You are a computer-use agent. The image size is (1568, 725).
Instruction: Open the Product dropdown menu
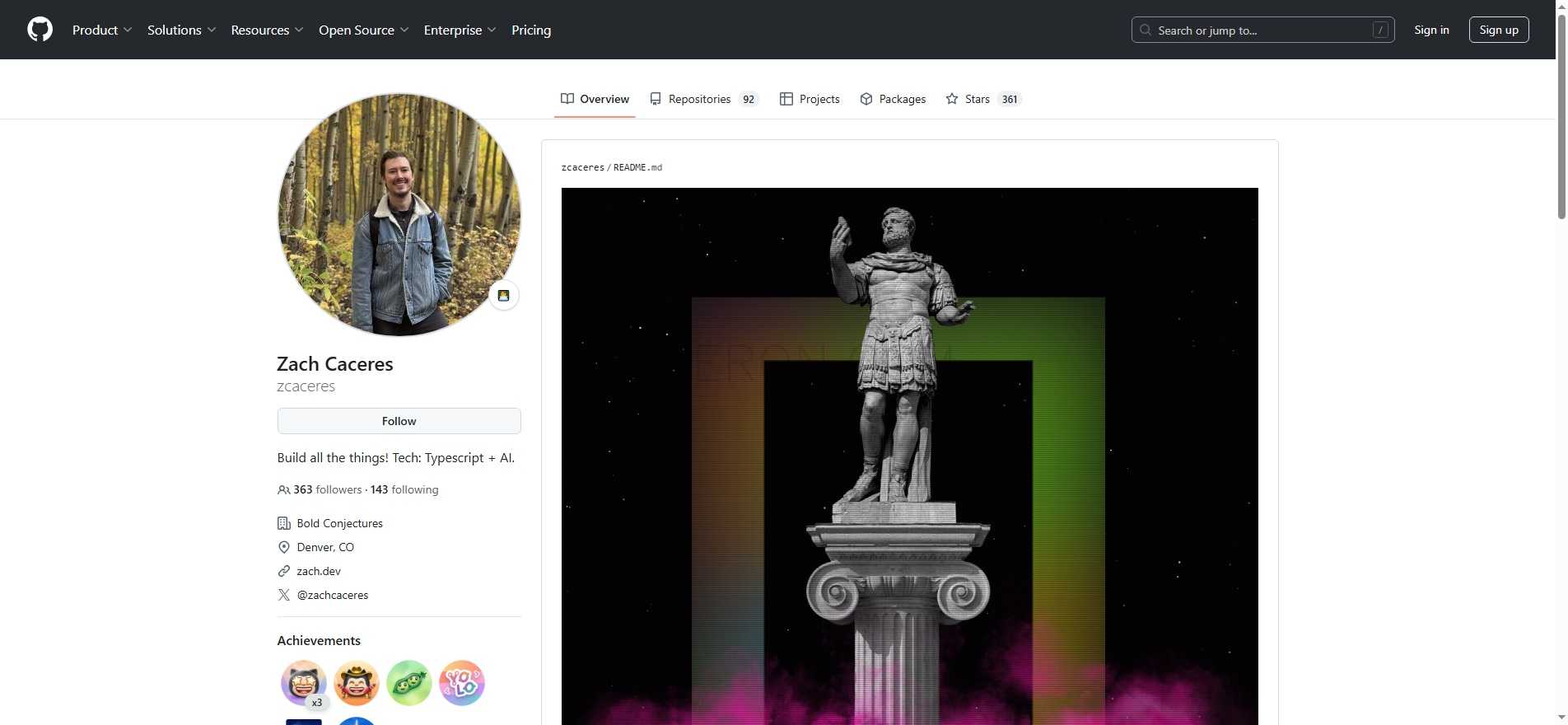tap(102, 30)
